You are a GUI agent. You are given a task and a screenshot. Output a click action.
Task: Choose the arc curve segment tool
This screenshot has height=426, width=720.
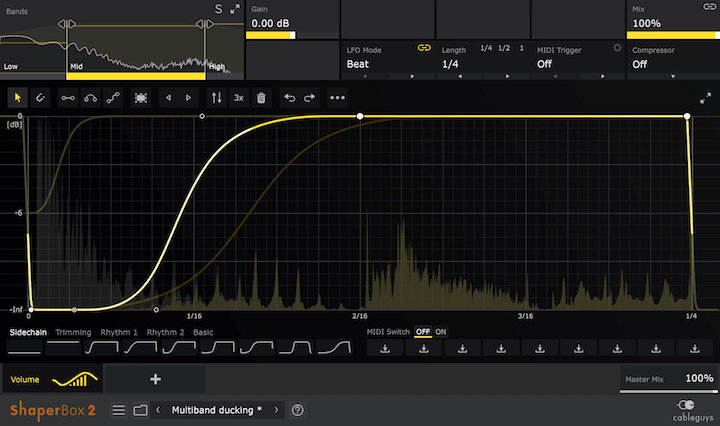90,98
